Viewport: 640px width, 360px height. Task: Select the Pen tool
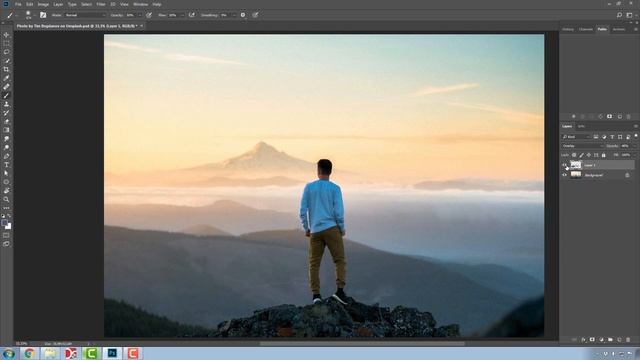click(6, 156)
